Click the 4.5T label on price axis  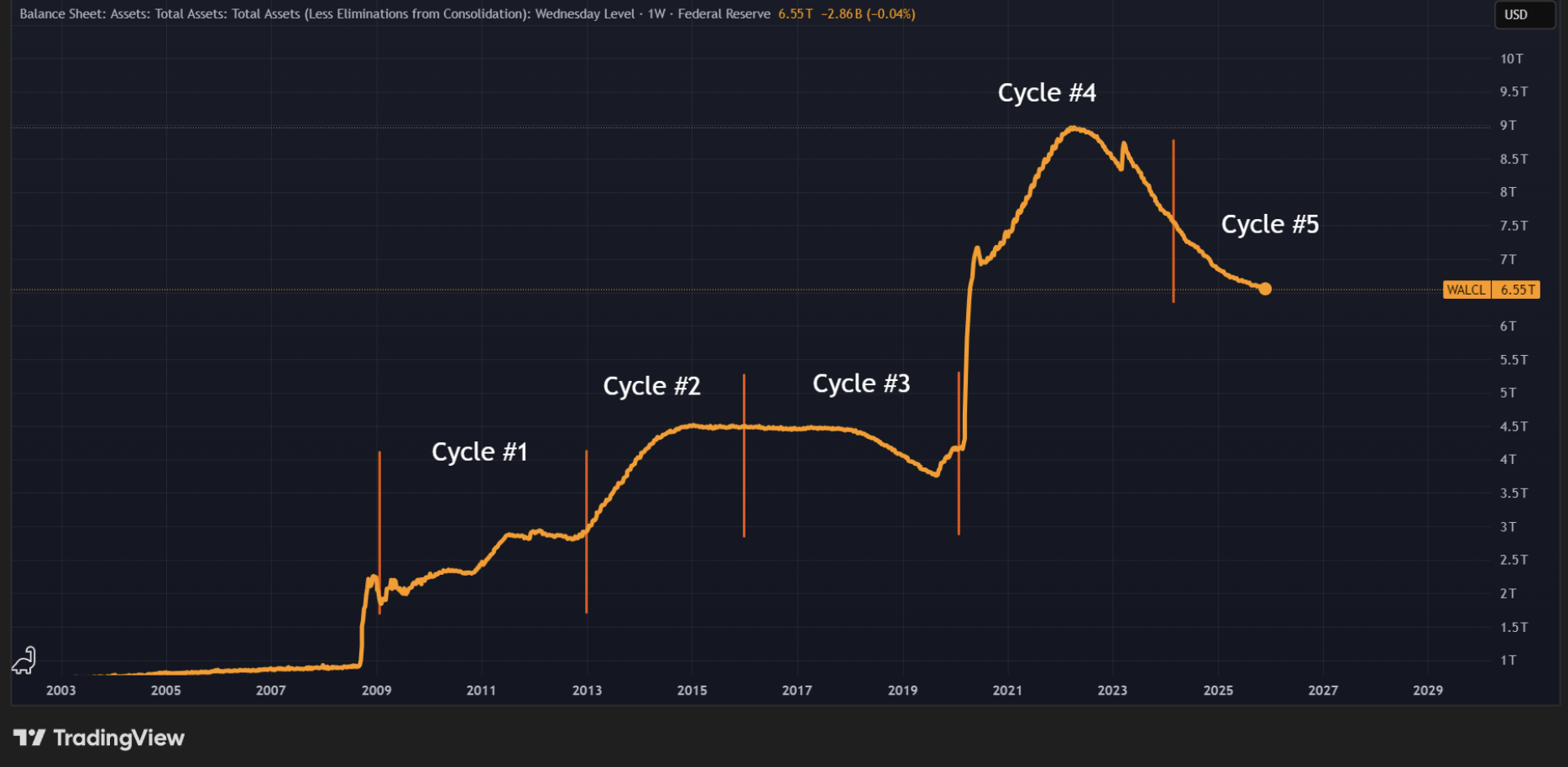point(1513,426)
